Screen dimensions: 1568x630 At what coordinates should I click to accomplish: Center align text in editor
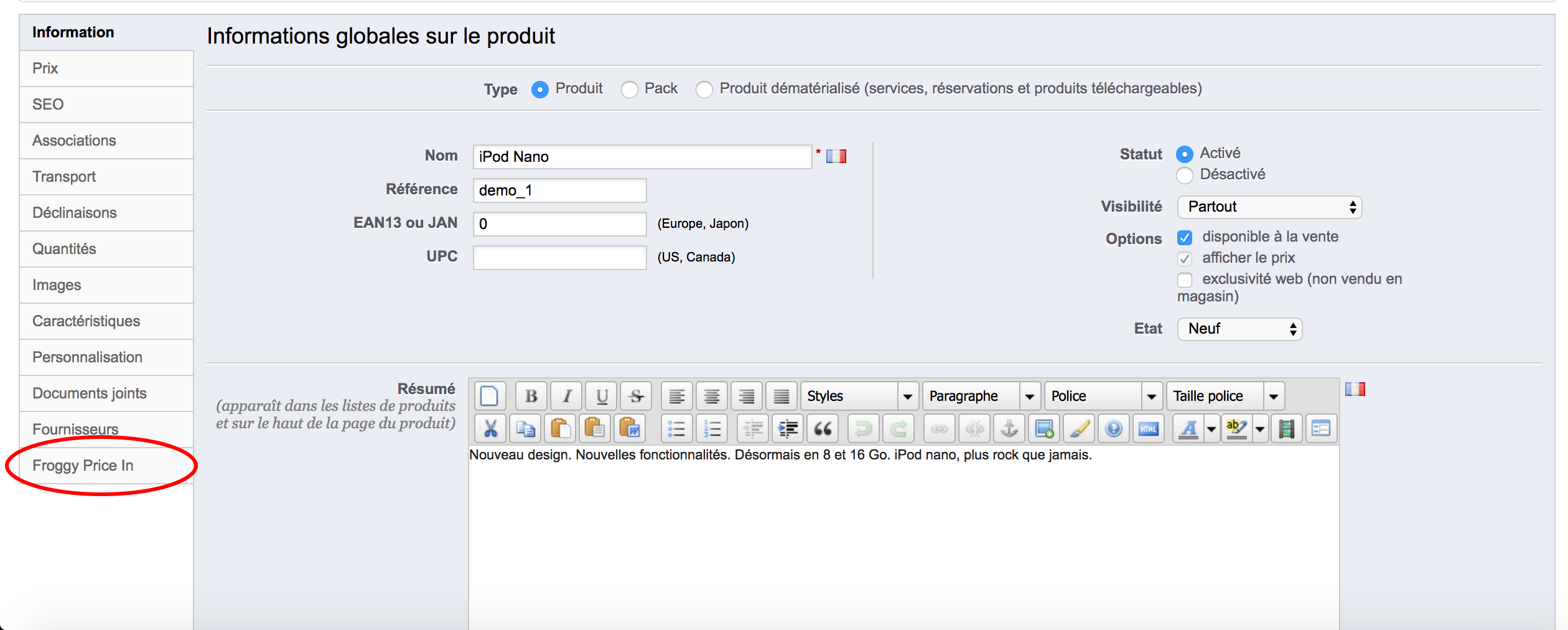point(712,396)
